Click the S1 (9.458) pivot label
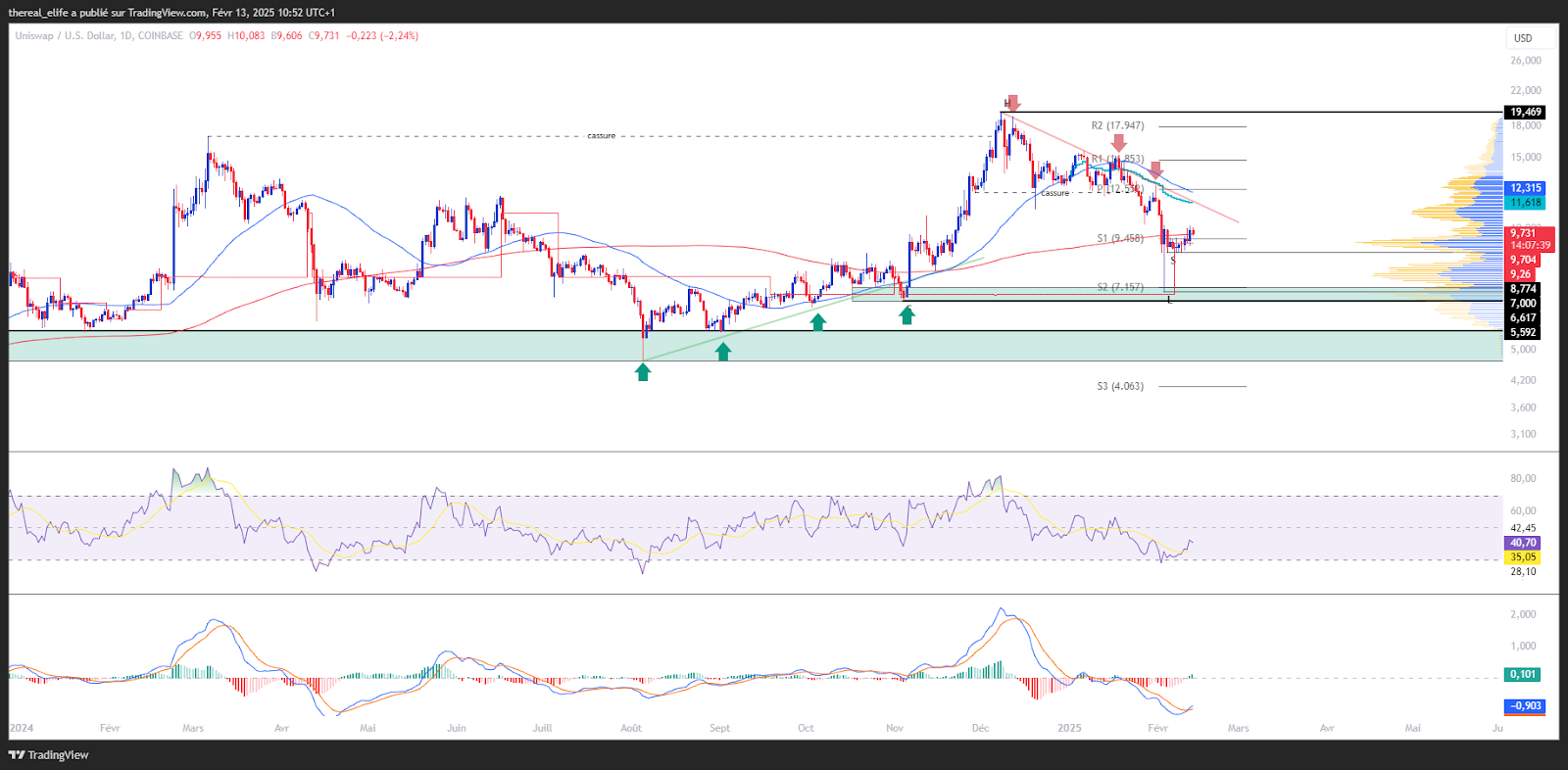The image size is (1568, 770). pos(1120,239)
